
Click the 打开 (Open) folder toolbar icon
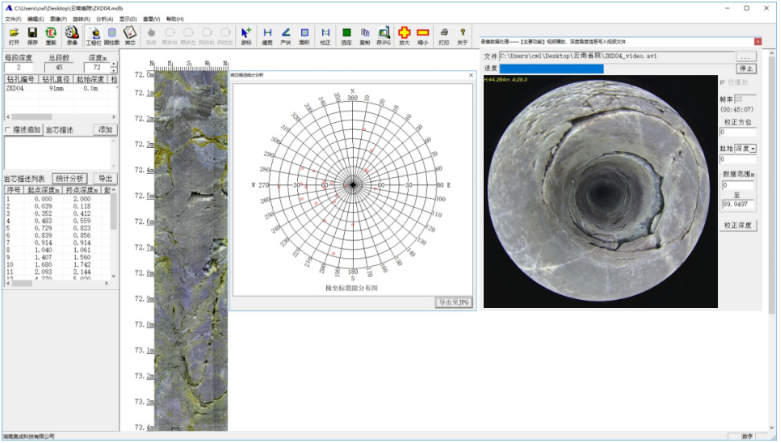tap(14, 34)
